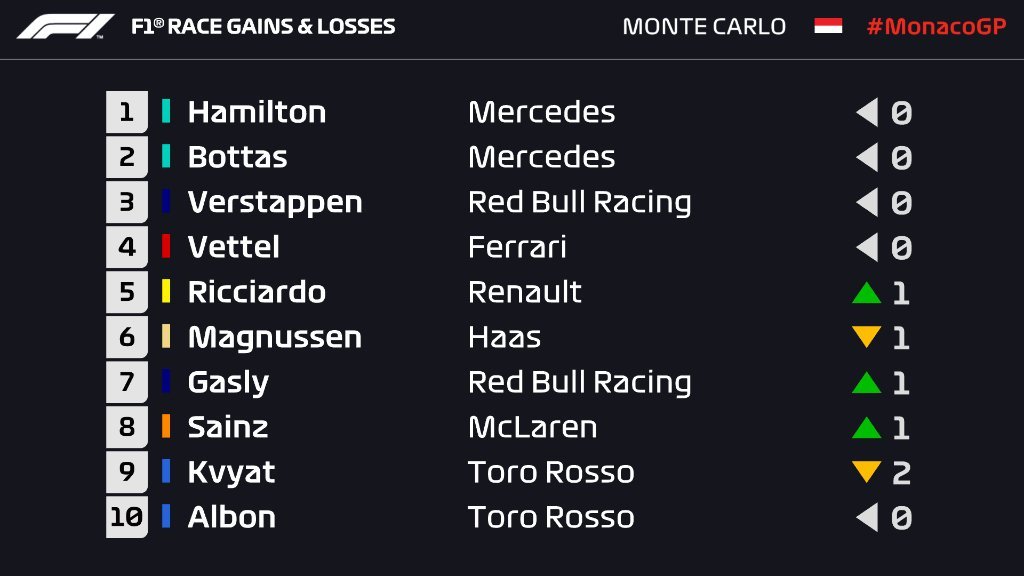Click Vettel's red Ferrari color bar
This screenshot has height=576, width=1024.
166,246
